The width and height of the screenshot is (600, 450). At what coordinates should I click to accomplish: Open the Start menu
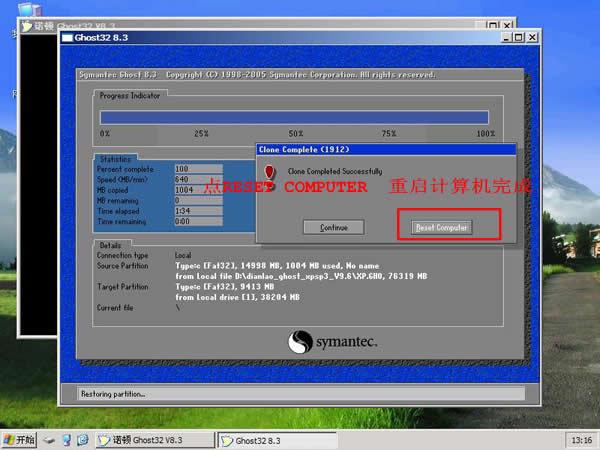pyautogui.click(x=20, y=439)
